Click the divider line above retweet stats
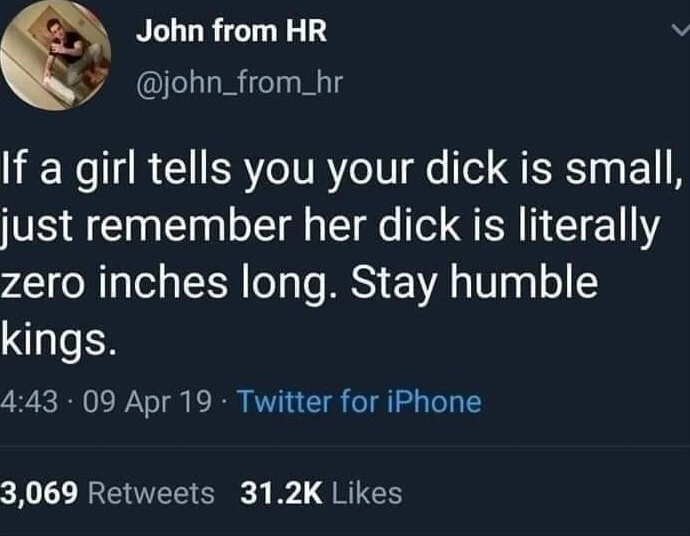Screen dimensions: 690x536 coord(345,447)
